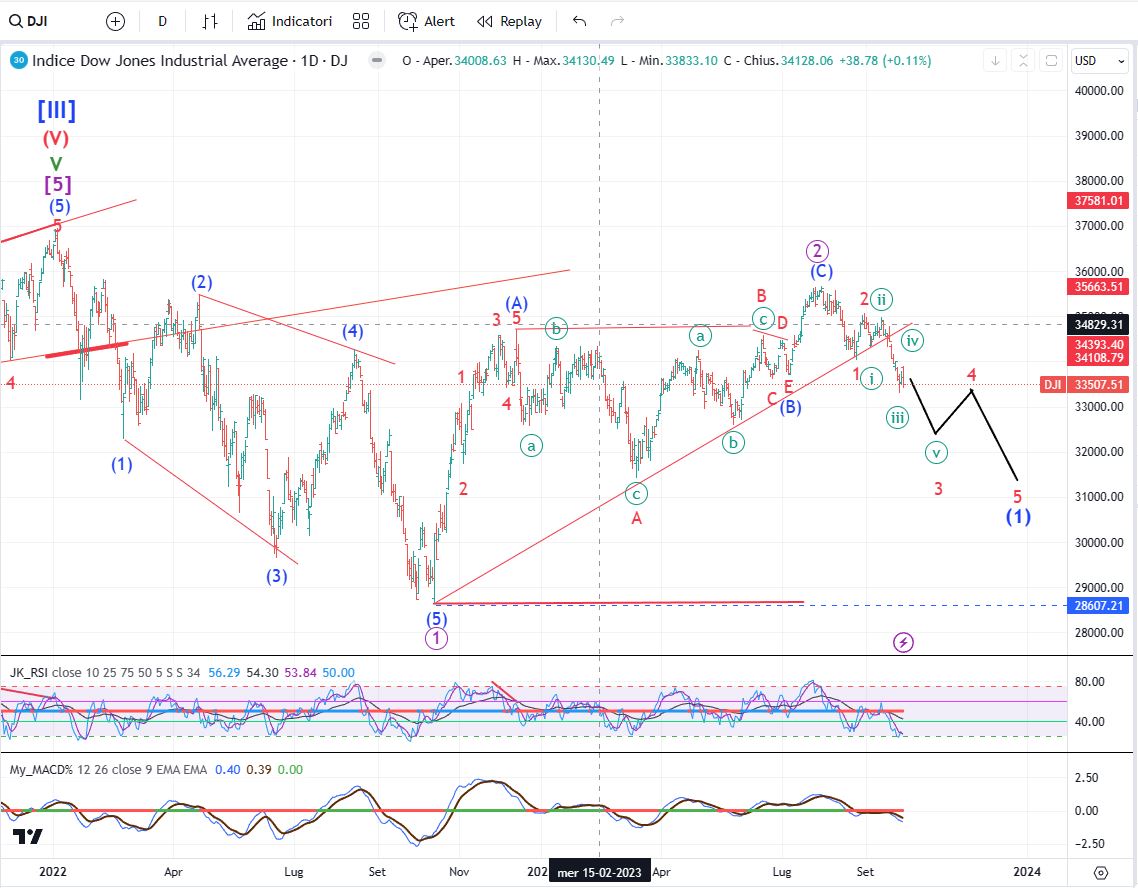The image size is (1138, 888).
Task: Click the opening price value 34008.63
Action: [x=480, y=61]
